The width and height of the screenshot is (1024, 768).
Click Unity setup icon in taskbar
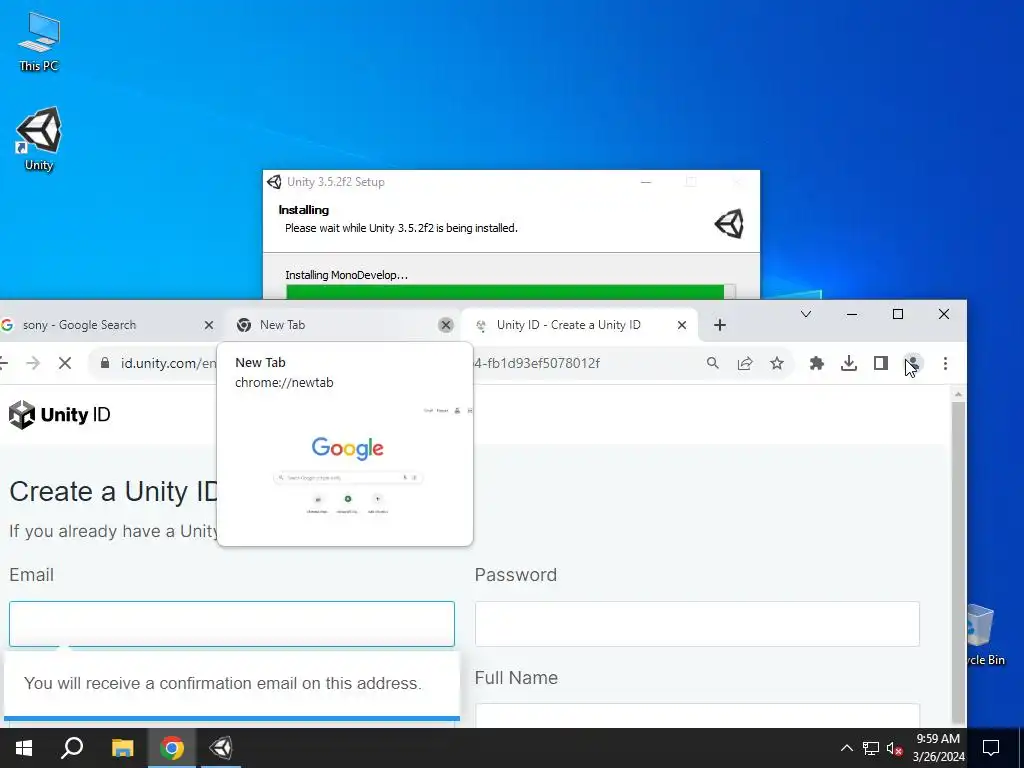click(221, 748)
